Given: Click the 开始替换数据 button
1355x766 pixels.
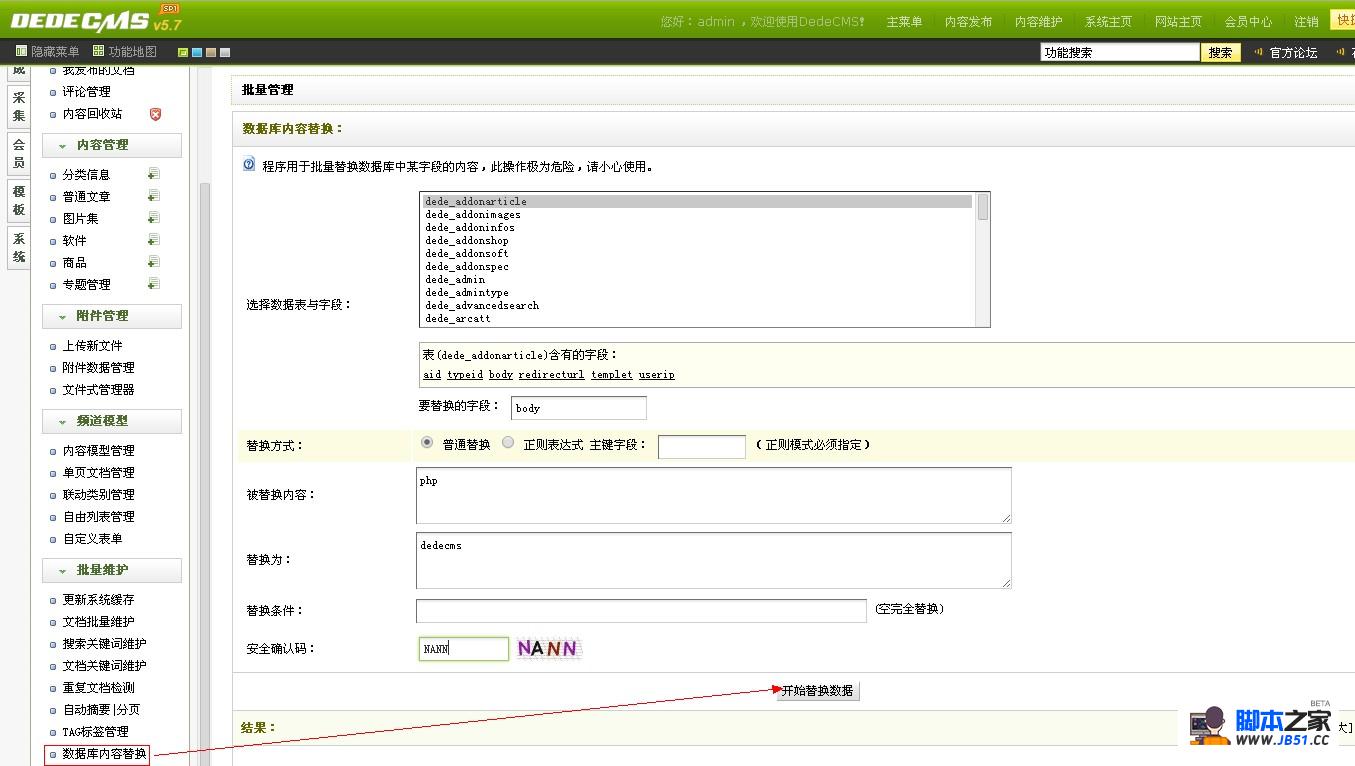Looking at the screenshot, I should point(817,691).
